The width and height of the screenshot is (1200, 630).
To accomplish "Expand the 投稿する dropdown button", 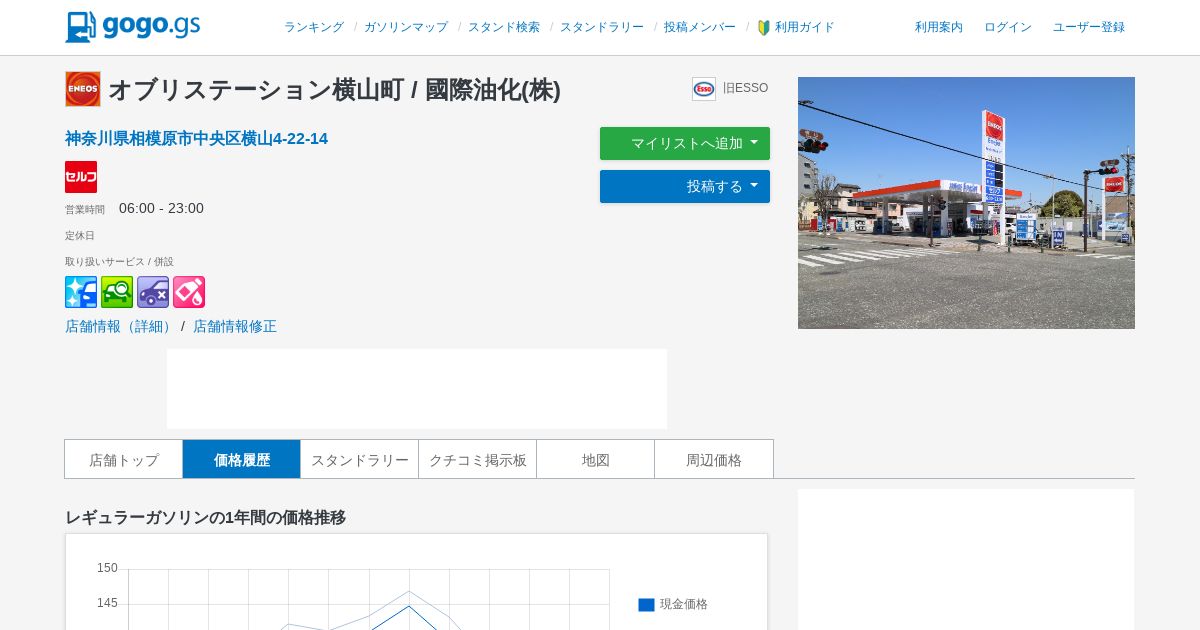I will click(x=685, y=186).
